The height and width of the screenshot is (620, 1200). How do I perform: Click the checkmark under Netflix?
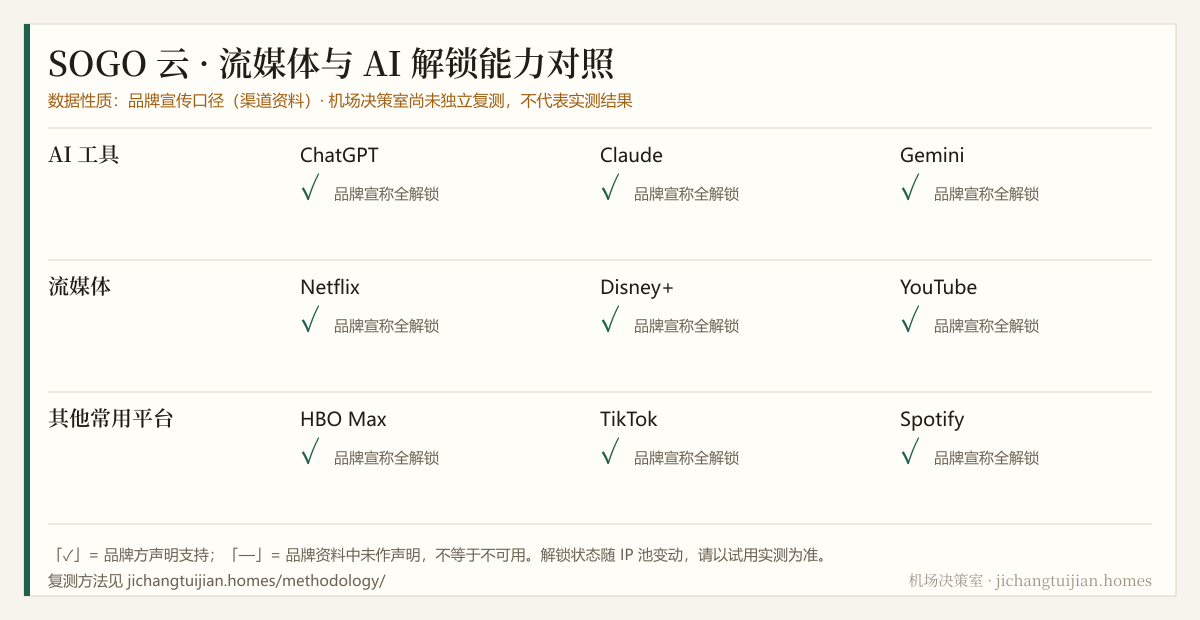pos(310,320)
